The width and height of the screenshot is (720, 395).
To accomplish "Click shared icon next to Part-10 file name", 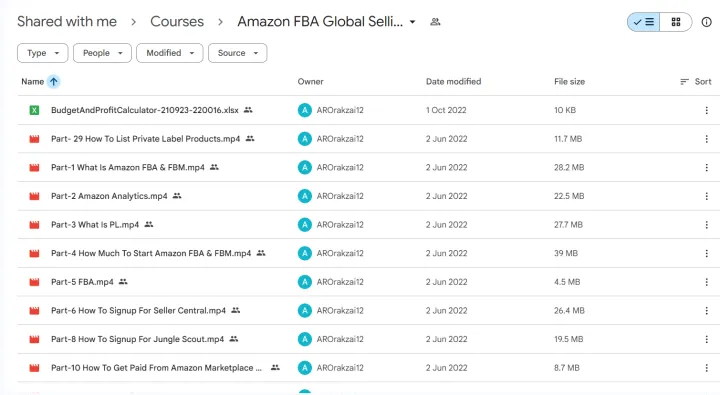I will coord(275,367).
